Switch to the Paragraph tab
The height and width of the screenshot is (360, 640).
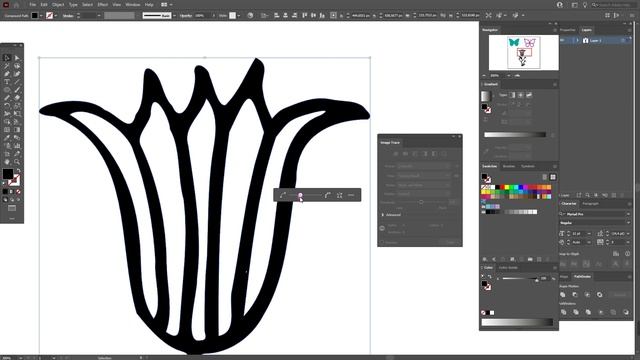click(x=590, y=204)
